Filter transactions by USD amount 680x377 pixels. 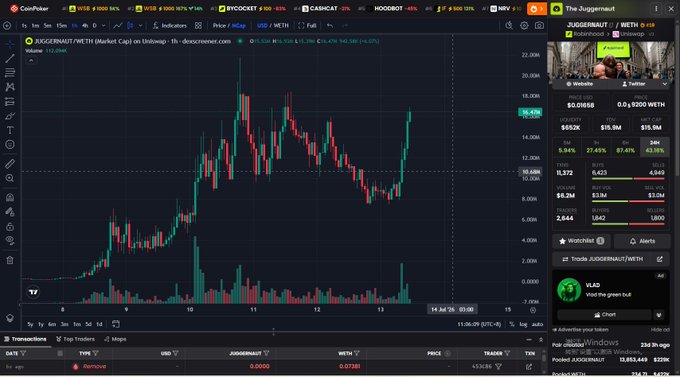pyautogui.click(x=175, y=354)
